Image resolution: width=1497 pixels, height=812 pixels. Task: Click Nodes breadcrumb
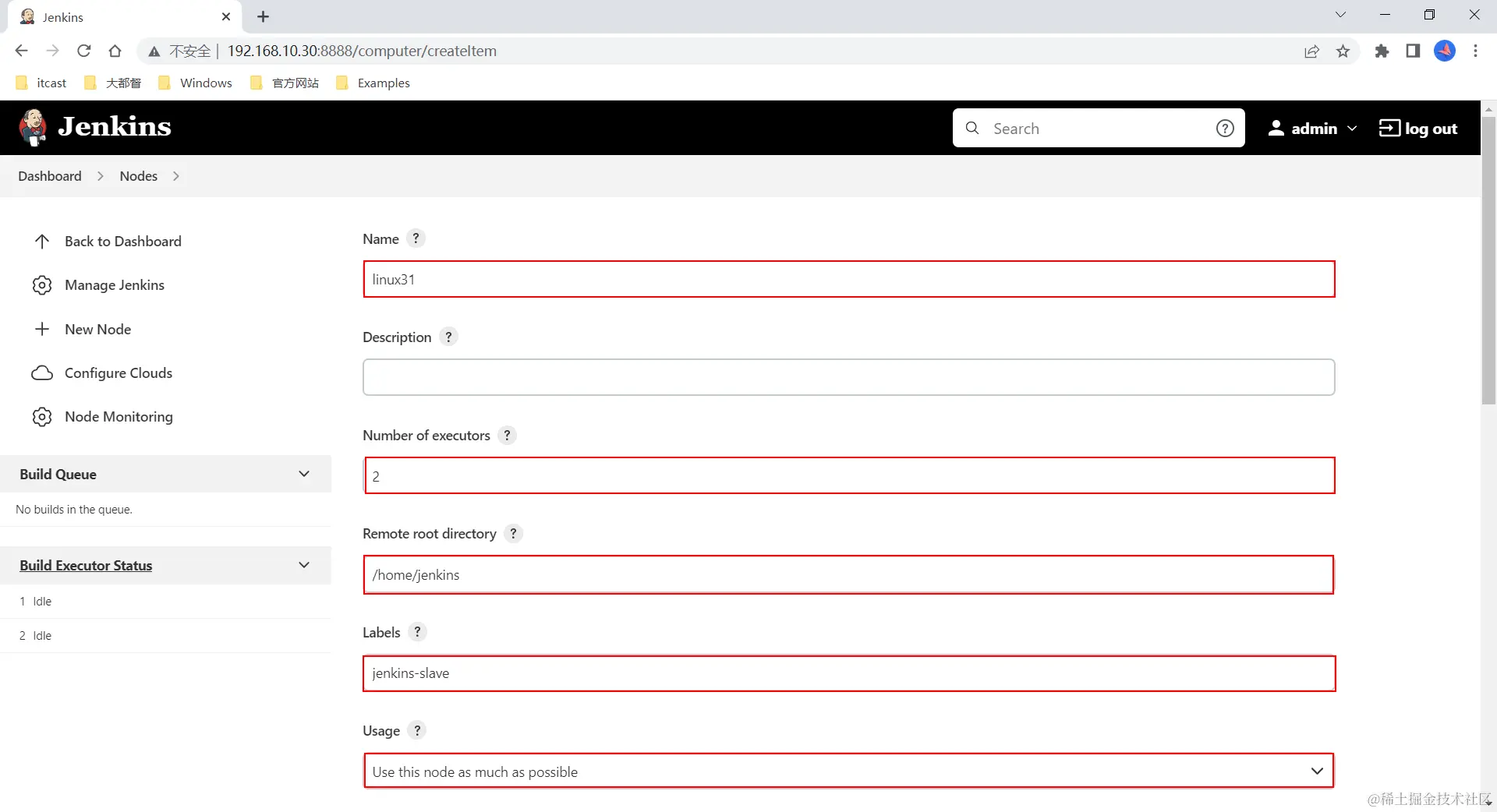139,176
